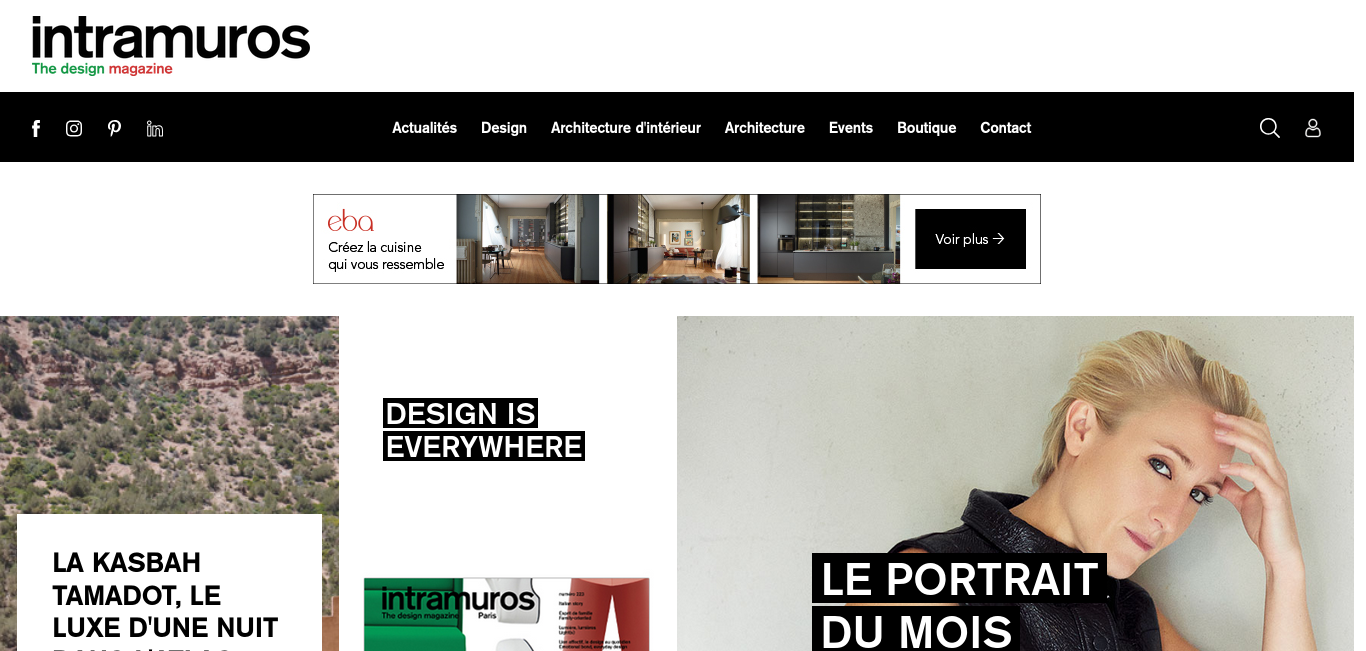Viewport: 1366px width, 651px height.
Task: Click the Voir plus button
Action: pyautogui.click(x=970, y=239)
